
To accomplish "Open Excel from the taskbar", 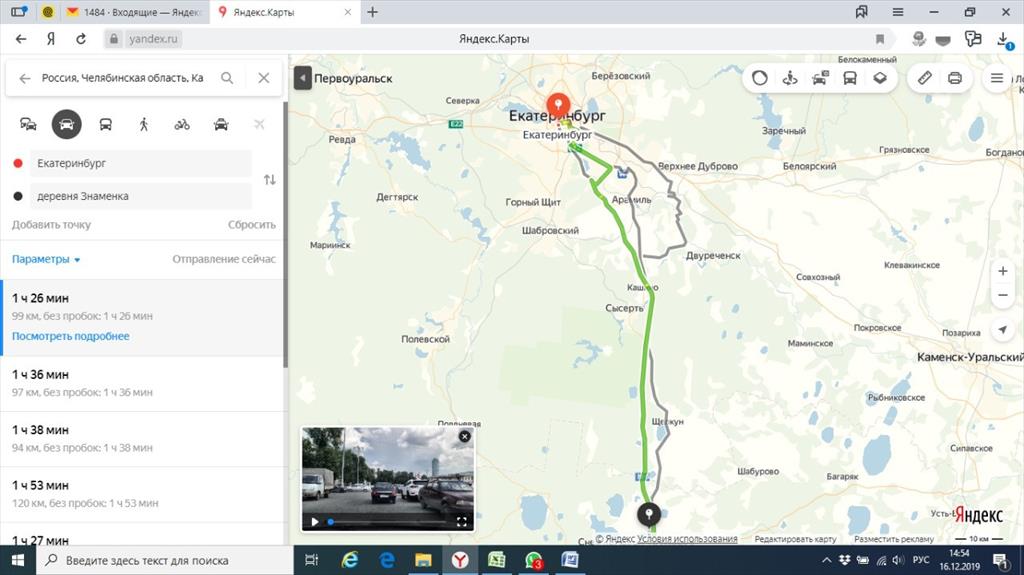I will (497, 560).
